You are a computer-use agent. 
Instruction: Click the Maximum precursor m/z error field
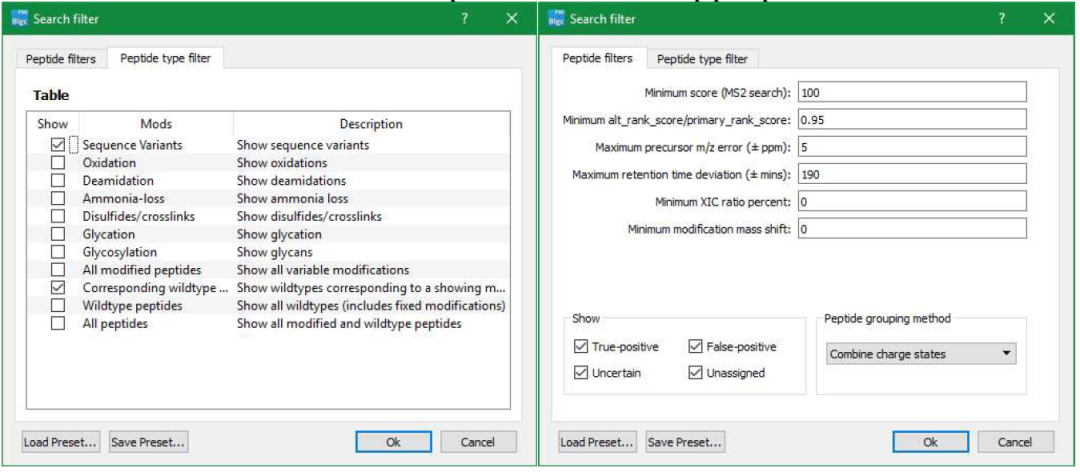click(x=912, y=147)
